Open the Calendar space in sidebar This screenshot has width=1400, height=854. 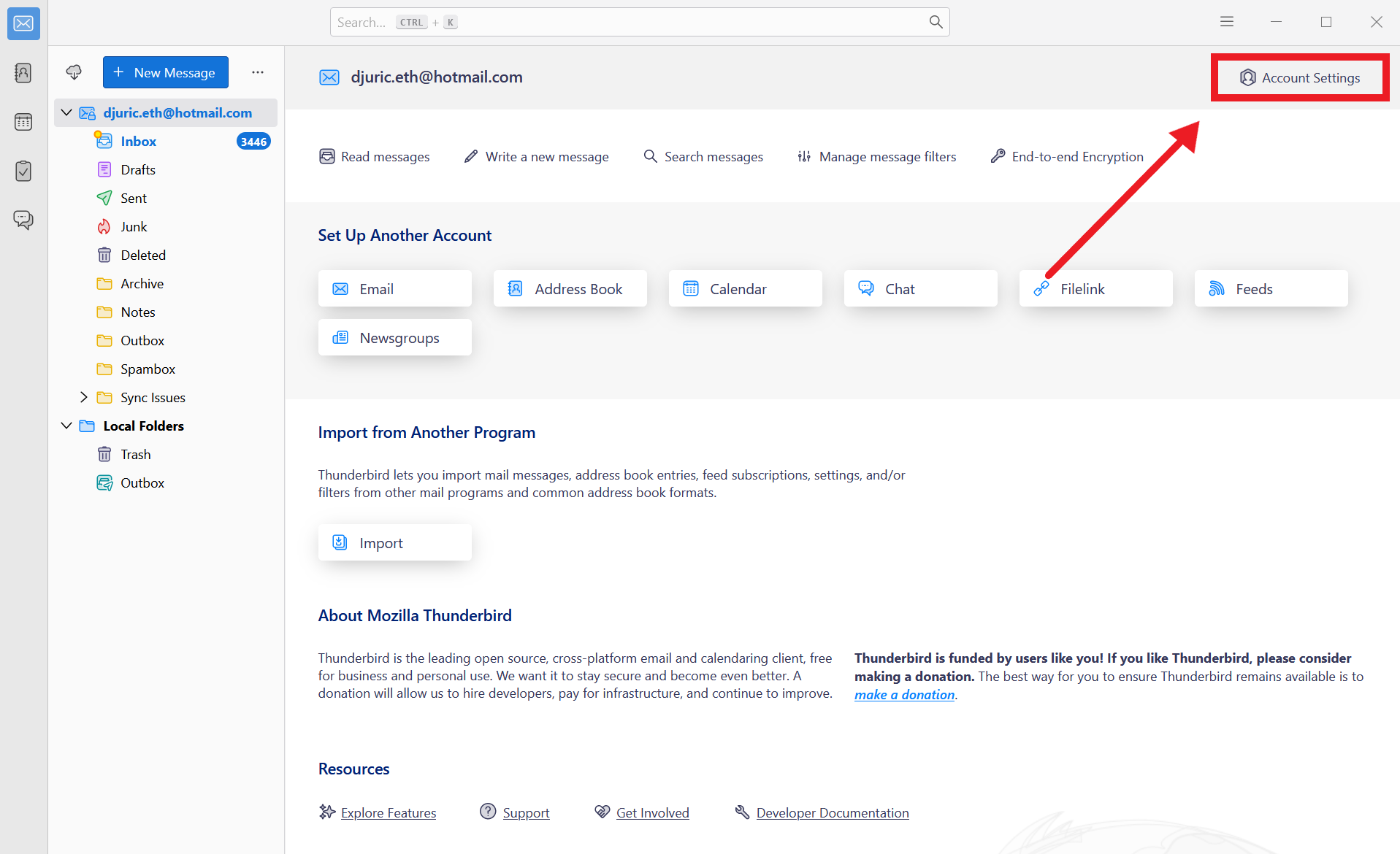coord(23,122)
